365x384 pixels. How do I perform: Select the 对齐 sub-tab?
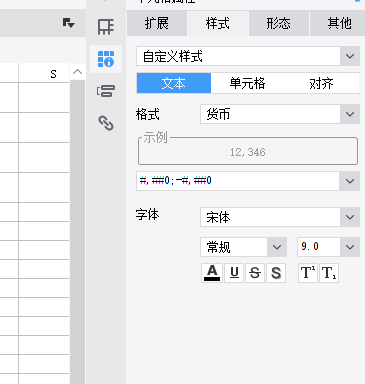point(321,83)
